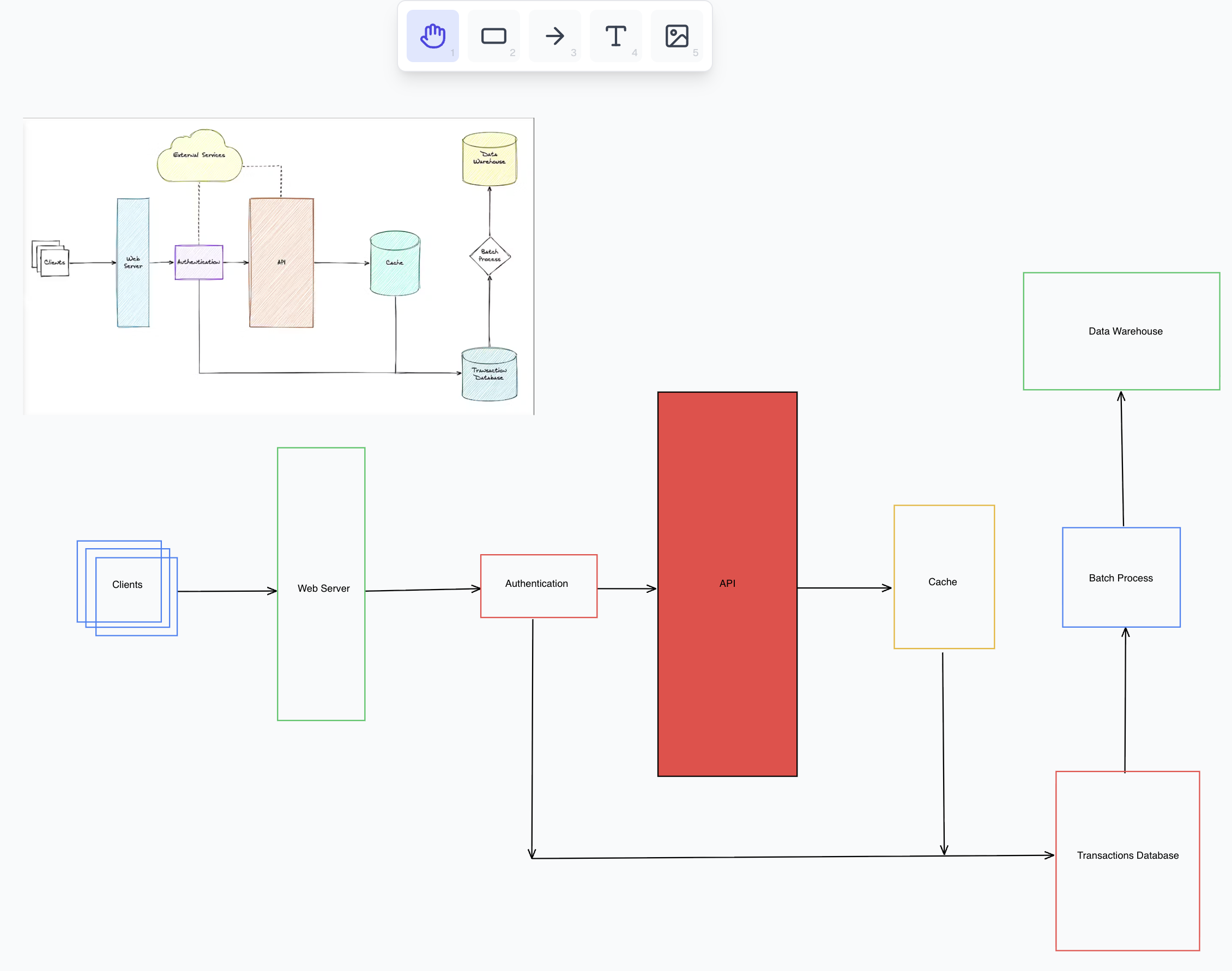Image resolution: width=1232 pixels, height=971 pixels.
Task: Click the Data Warehouse label
Action: tap(1125, 331)
